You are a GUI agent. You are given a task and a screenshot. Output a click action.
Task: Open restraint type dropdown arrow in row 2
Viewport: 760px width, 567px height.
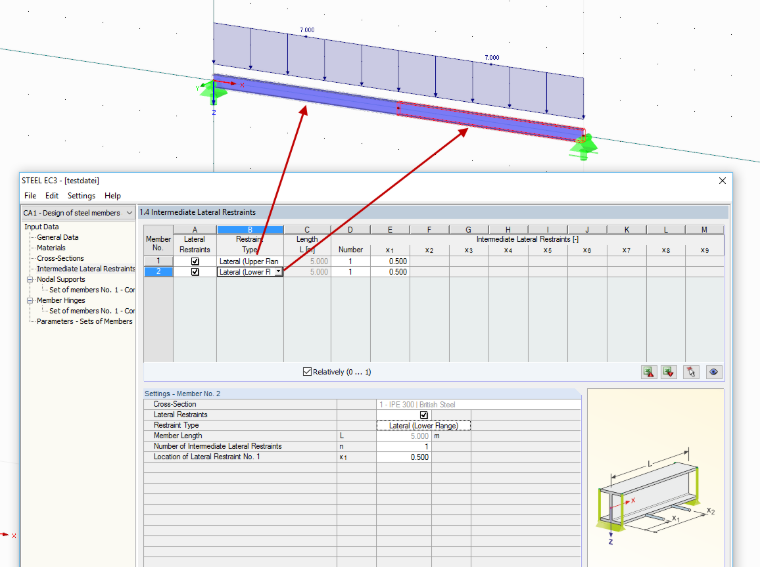[x=278, y=272]
